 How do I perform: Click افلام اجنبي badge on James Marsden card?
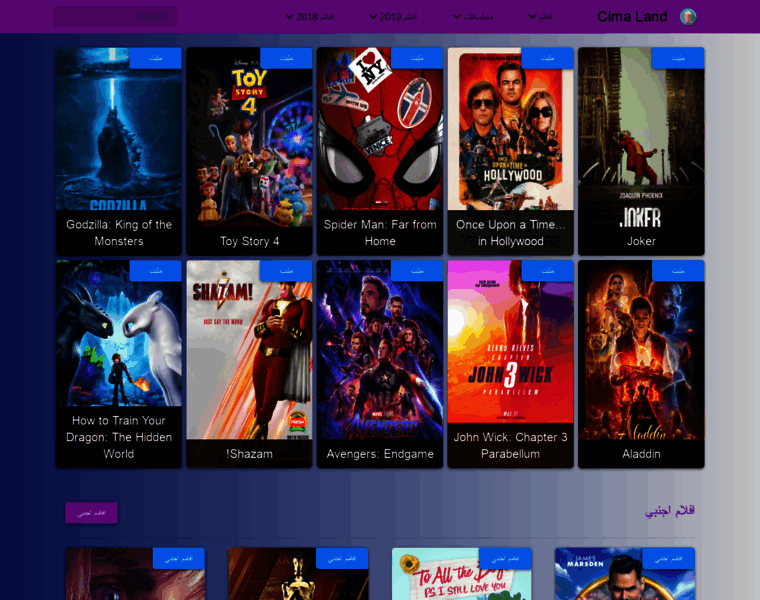668,559
